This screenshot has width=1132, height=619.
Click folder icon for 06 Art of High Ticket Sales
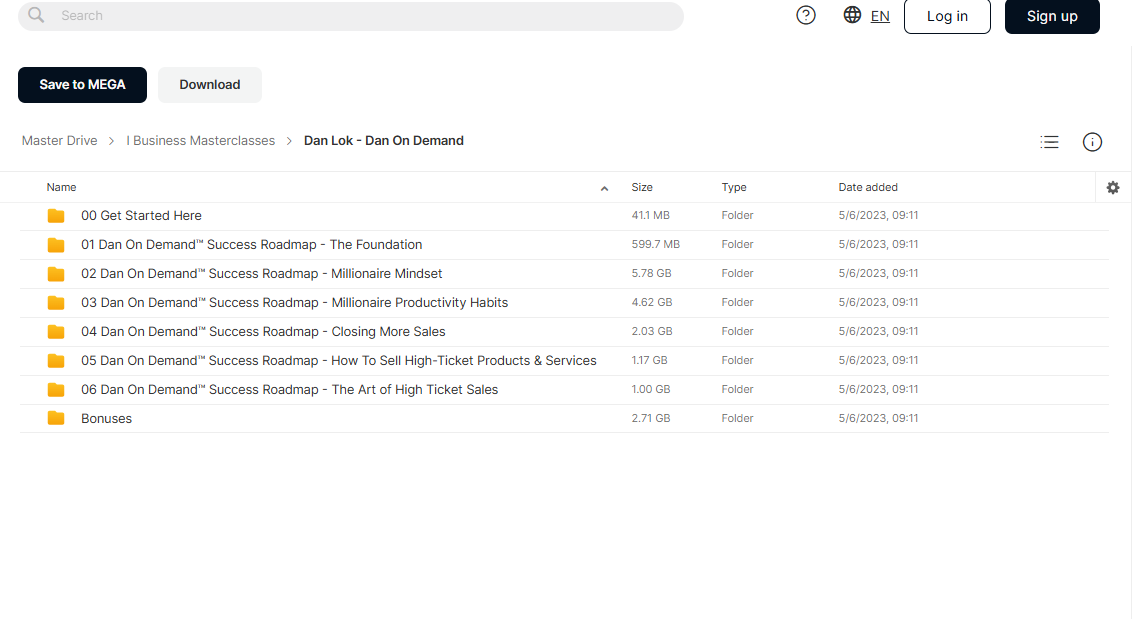(56, 389)
